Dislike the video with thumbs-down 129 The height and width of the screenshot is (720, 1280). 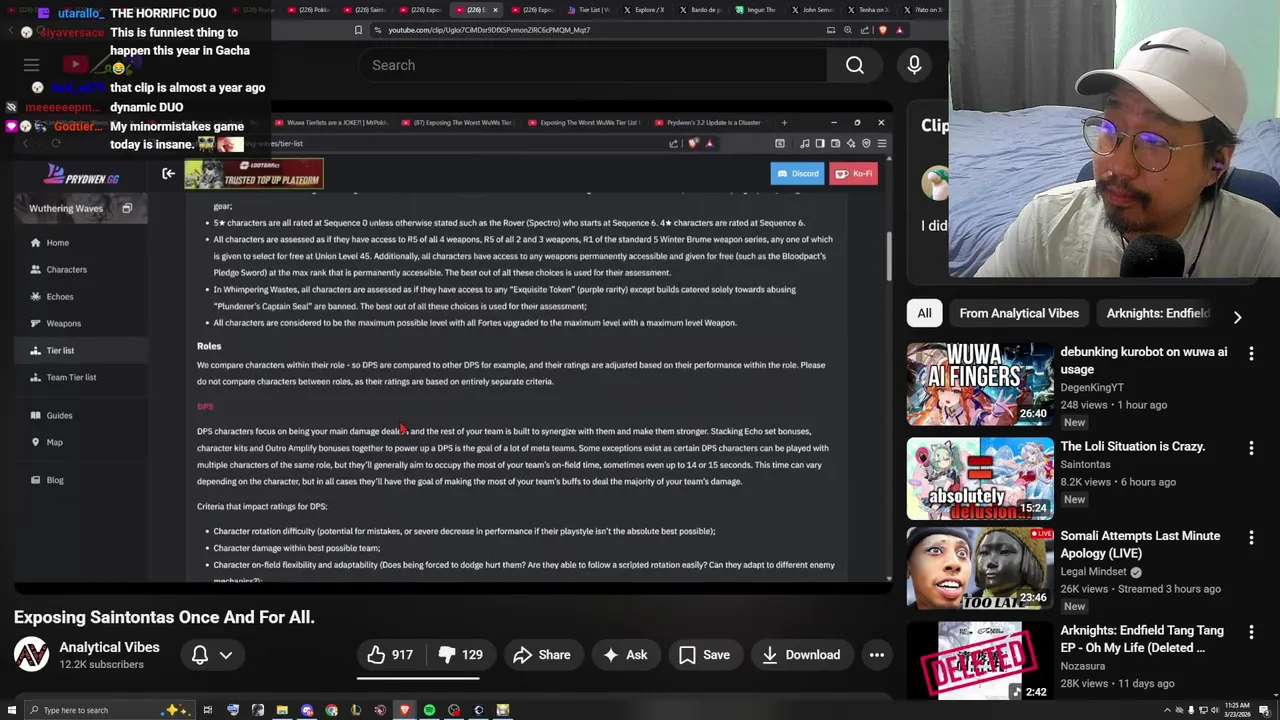[461, 655]
